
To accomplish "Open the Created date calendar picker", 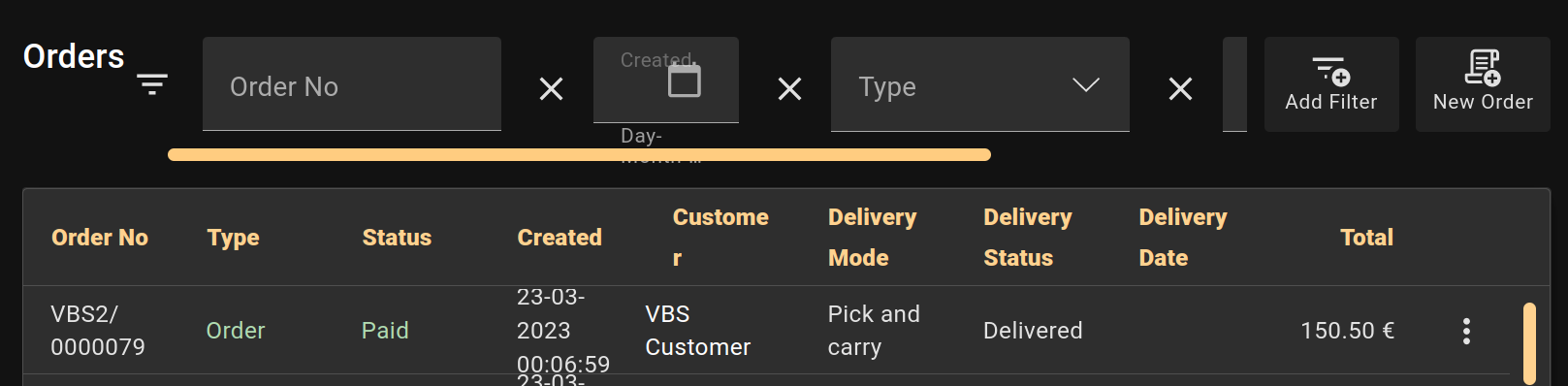I will [684, 80].
